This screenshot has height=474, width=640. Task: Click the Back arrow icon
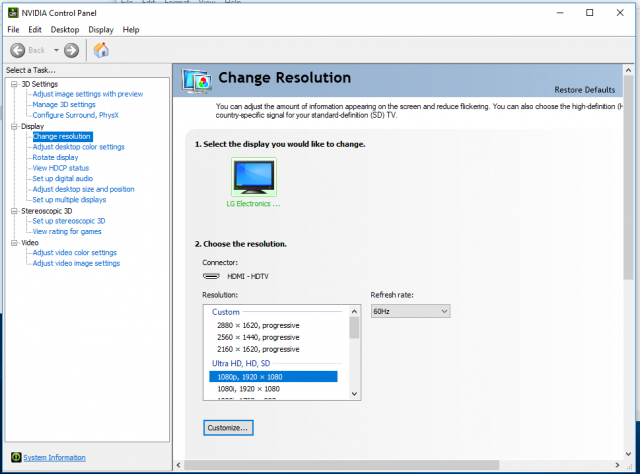point(18,50)
